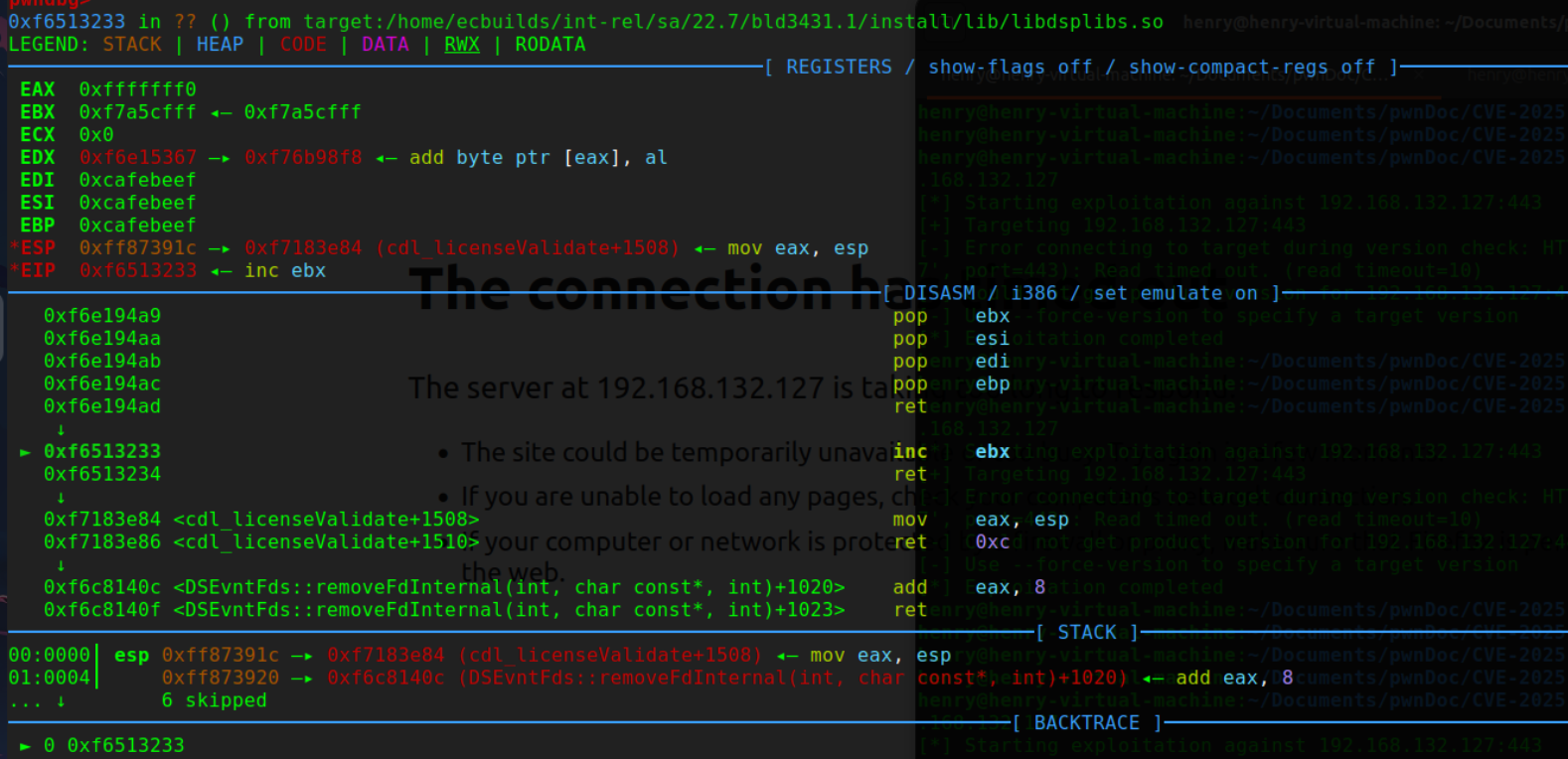Click stack address 0xff873920
The width and height of the screenshot is (1568, 759).
tap(221, 678)
